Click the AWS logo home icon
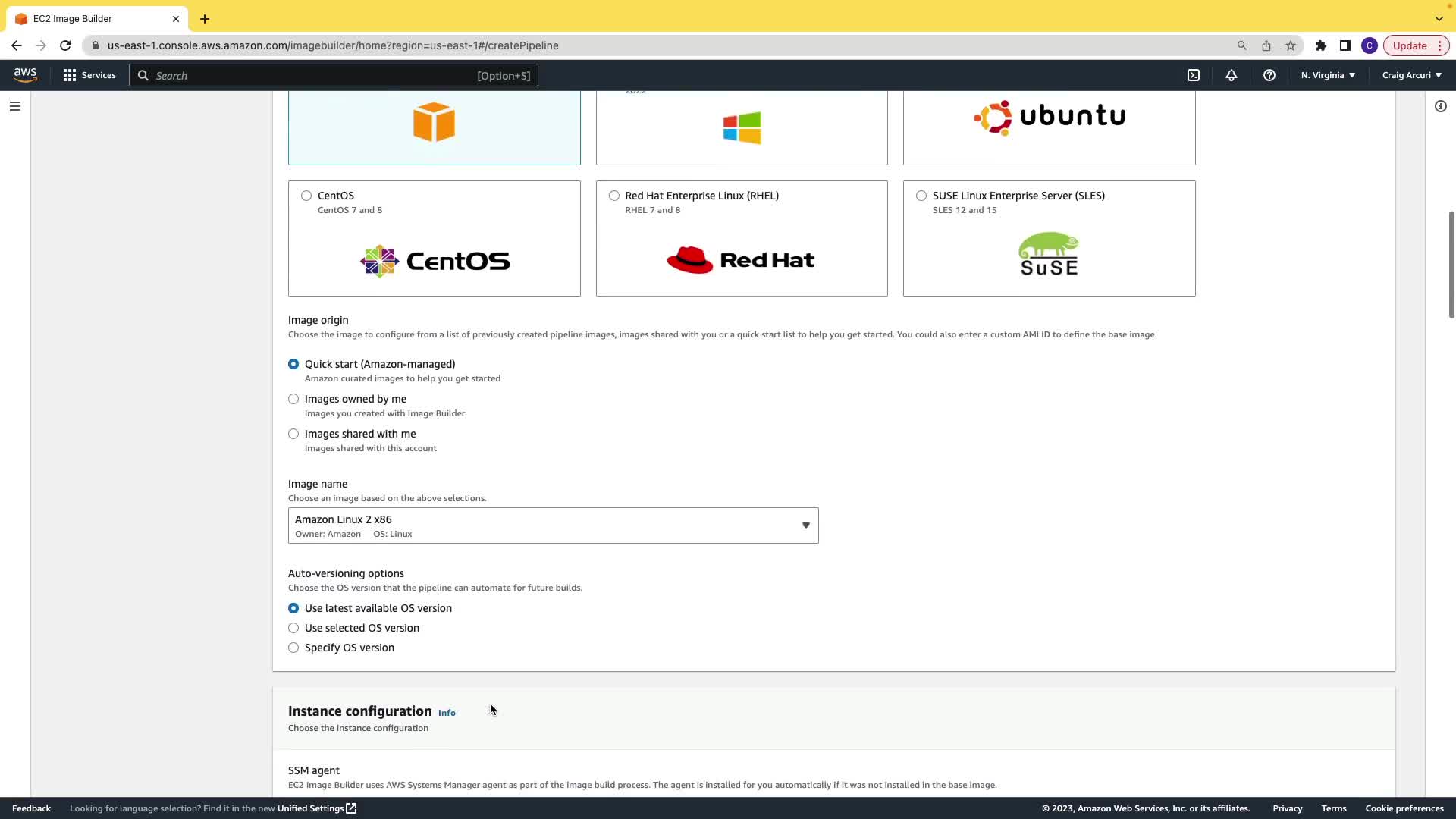The height and width of the screenshot is (819, 1456). click(x=25, y=74)
